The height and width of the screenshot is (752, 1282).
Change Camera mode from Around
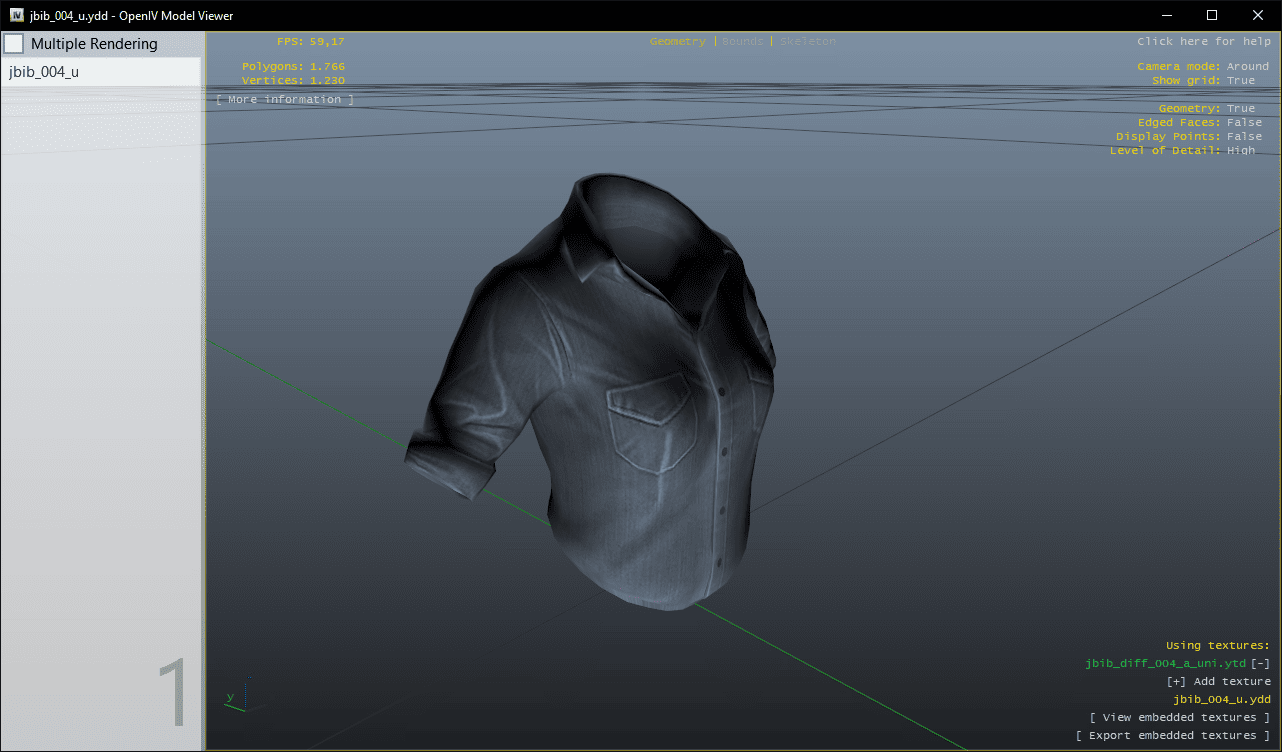1247,67
